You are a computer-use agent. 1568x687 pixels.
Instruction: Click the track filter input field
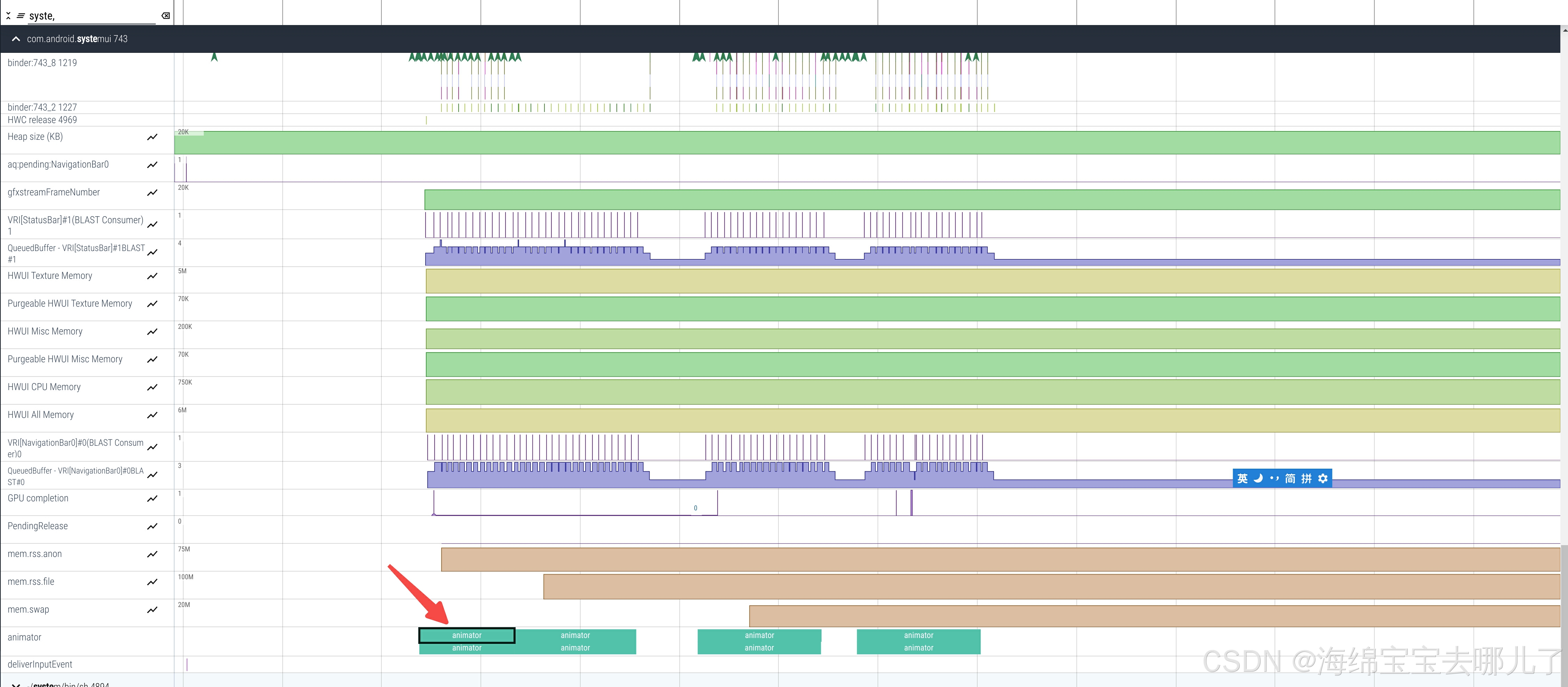91,16
